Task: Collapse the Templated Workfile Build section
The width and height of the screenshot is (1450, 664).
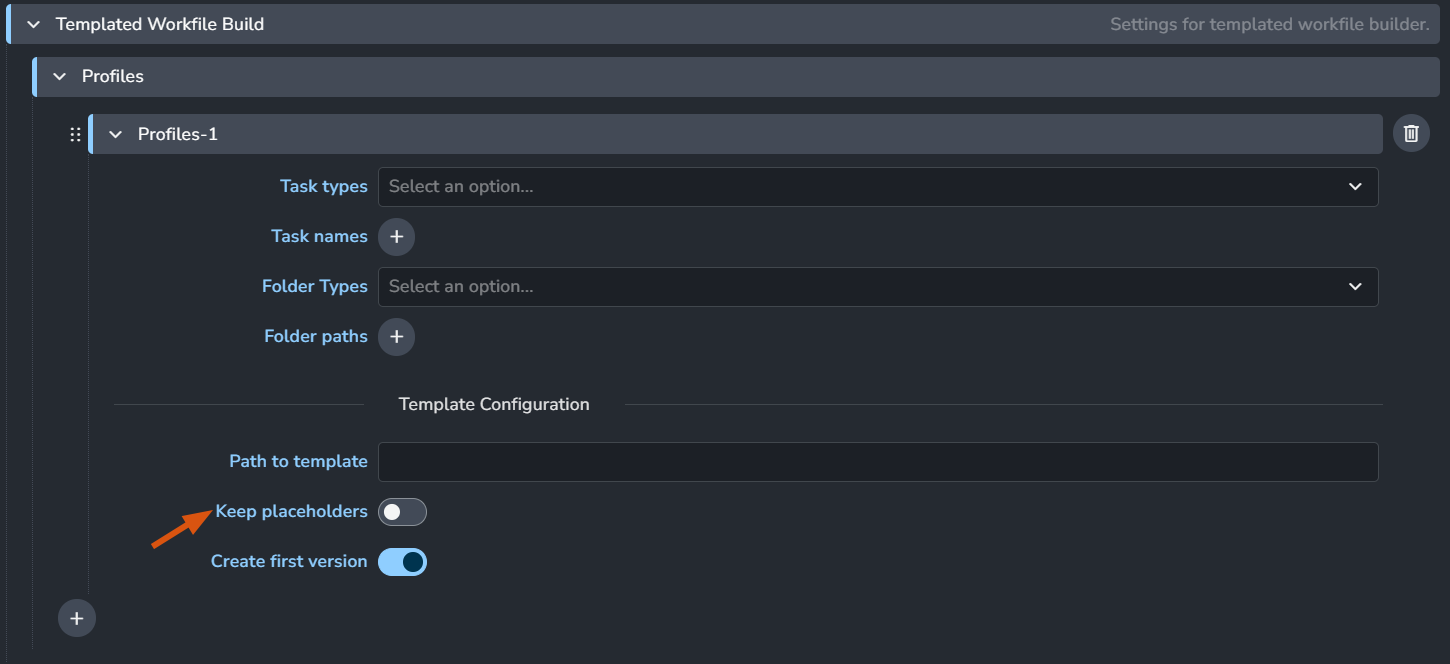Action: click(x=34, y=24)
